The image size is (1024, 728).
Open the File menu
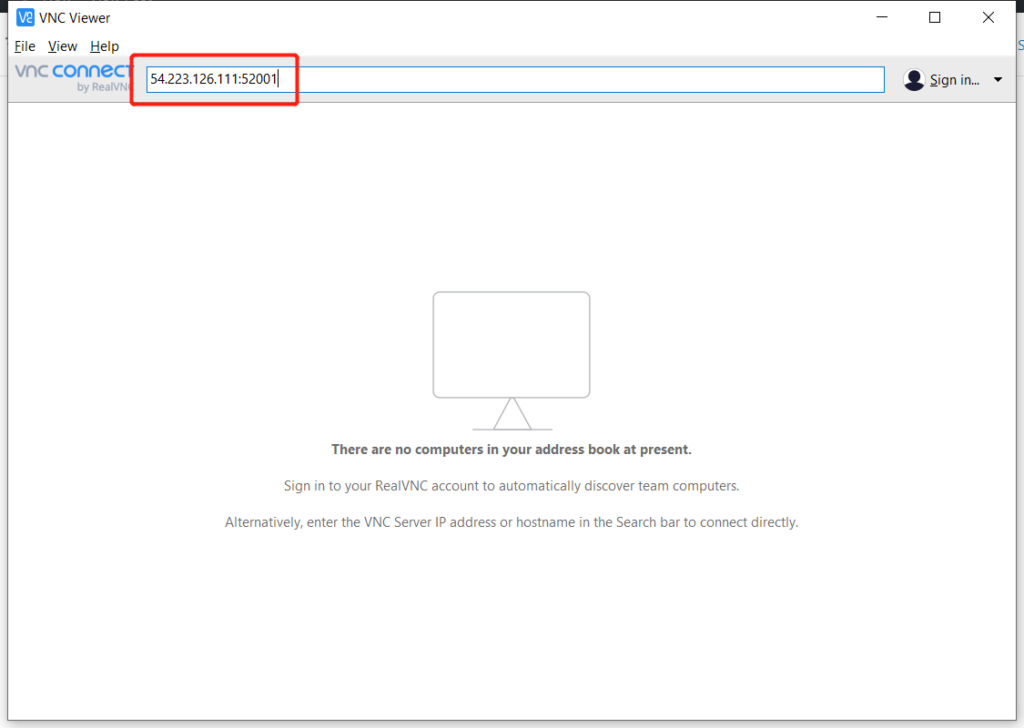coord(25,46)
